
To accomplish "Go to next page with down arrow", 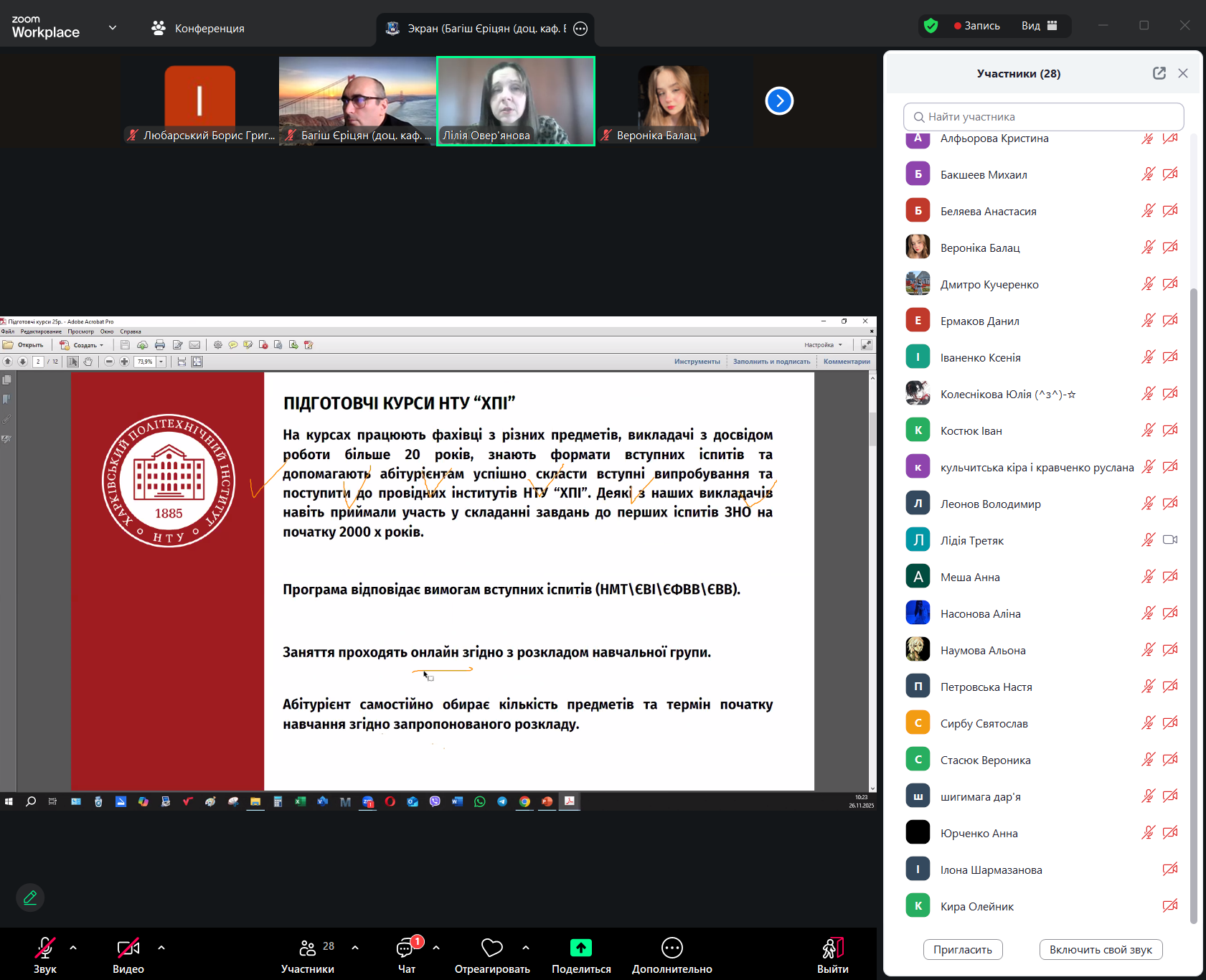I will pyautogui.click(x=22, y=362).
